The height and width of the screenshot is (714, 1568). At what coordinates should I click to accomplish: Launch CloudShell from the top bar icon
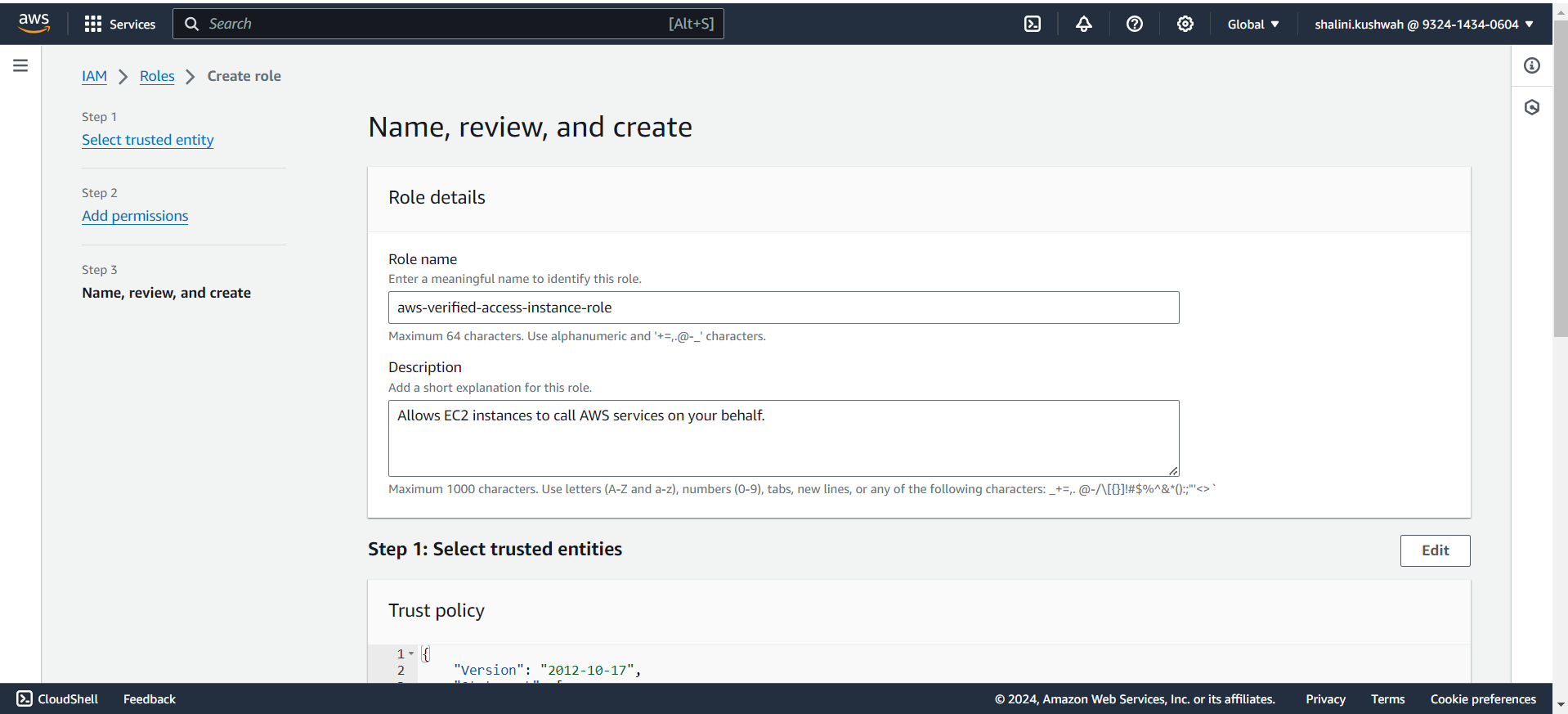(1033, 24)
